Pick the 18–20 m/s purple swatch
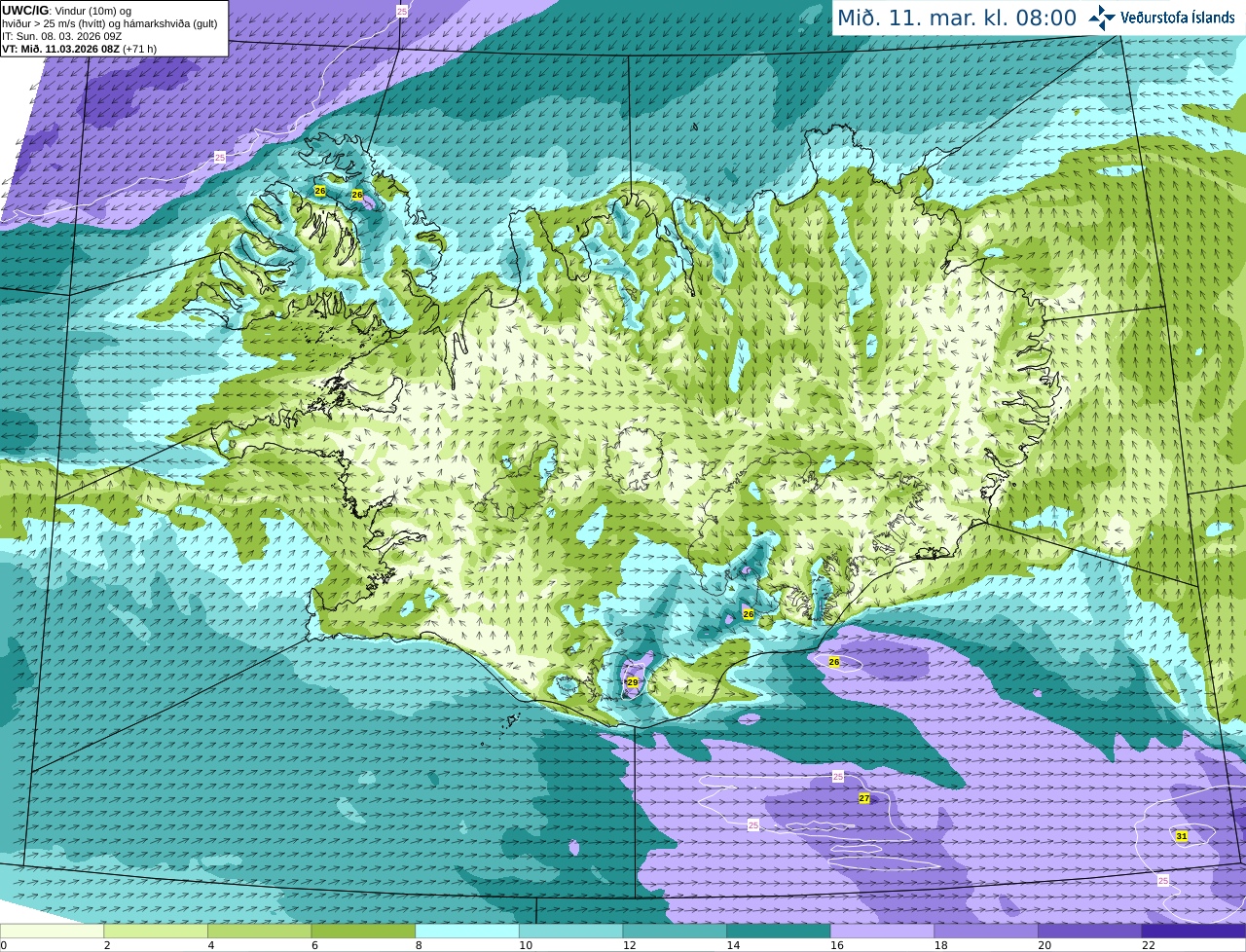 986,931
